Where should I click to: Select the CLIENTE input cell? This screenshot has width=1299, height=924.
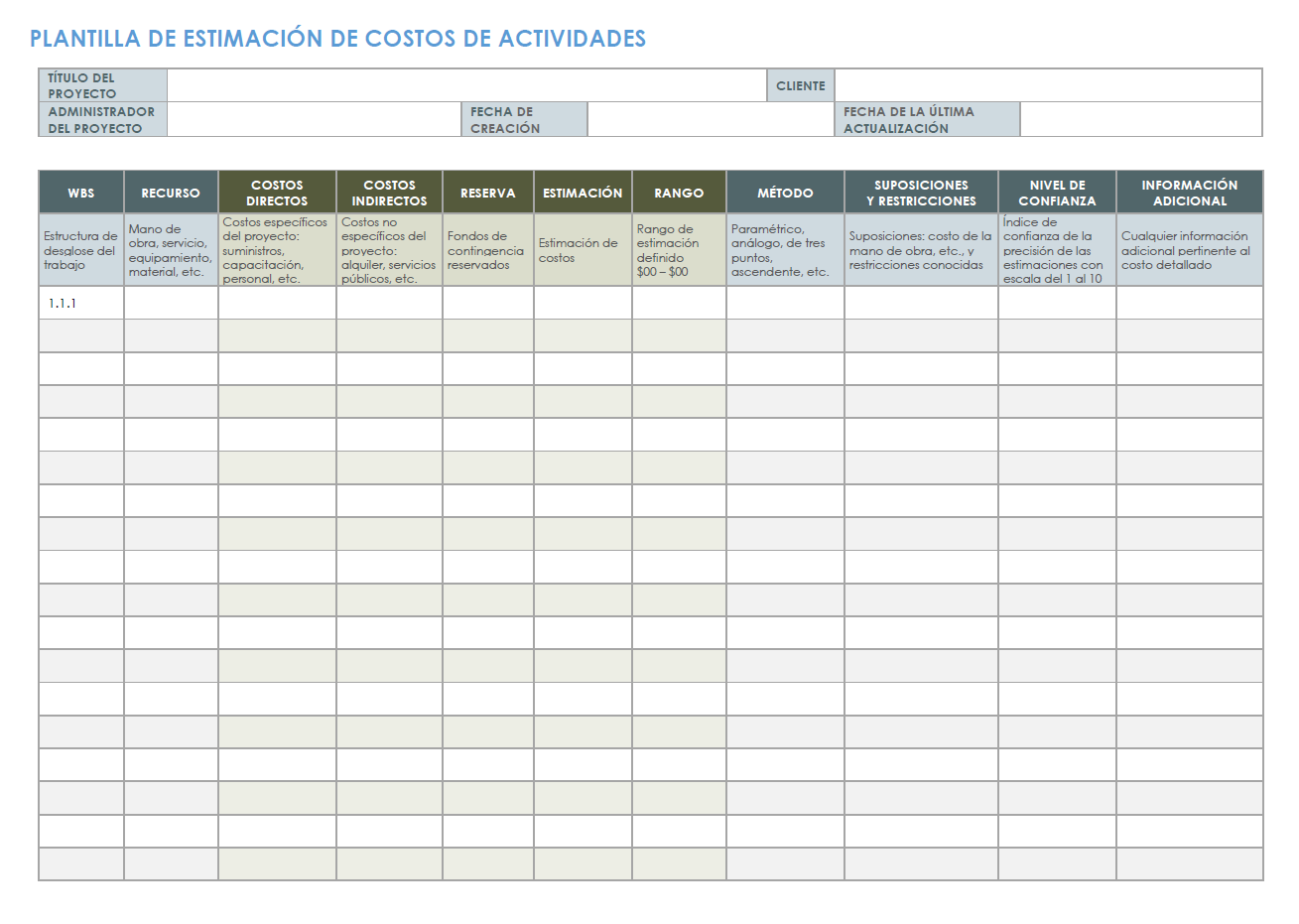(x=1048, y=85)
